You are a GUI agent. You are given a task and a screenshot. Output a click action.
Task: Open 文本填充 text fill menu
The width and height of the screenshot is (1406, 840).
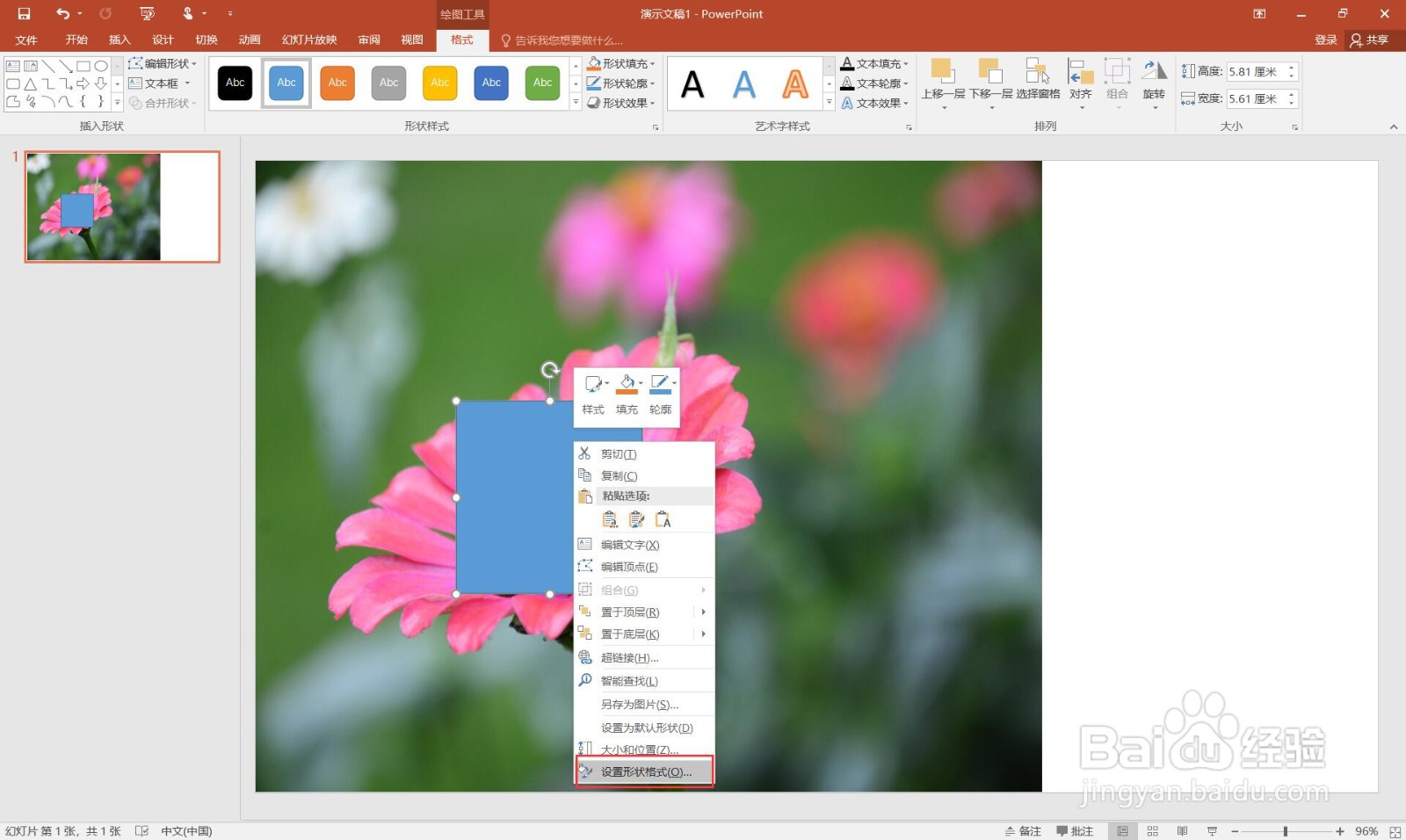point(874,63)
